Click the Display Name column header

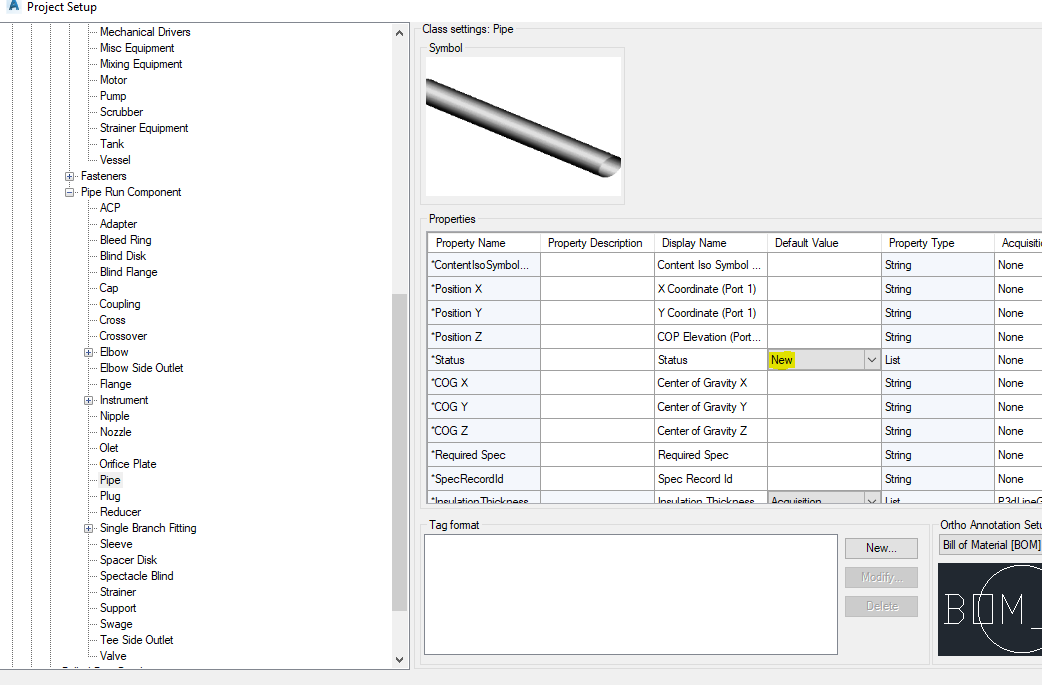tap(710, 243)
